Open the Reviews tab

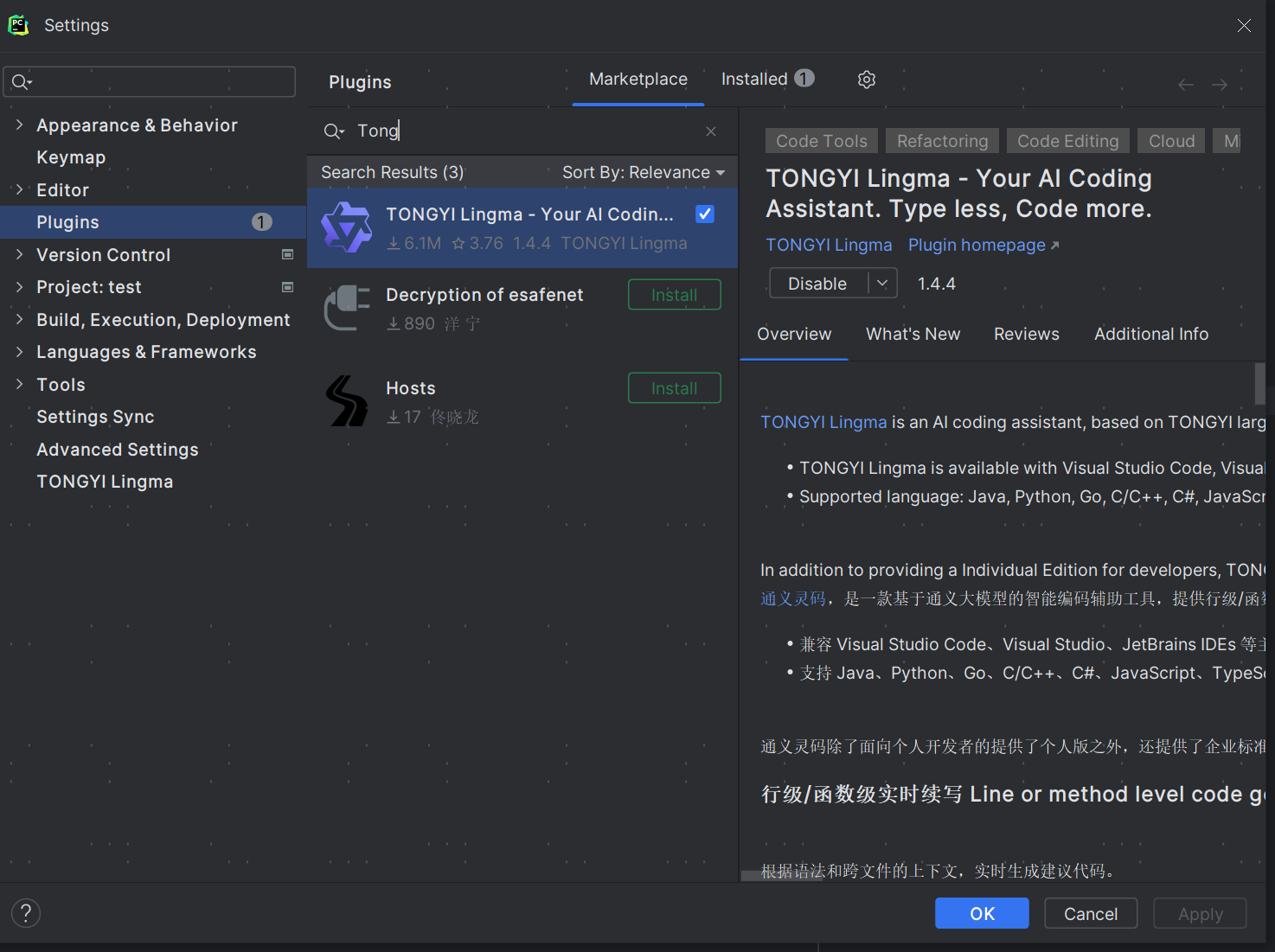1027,335
